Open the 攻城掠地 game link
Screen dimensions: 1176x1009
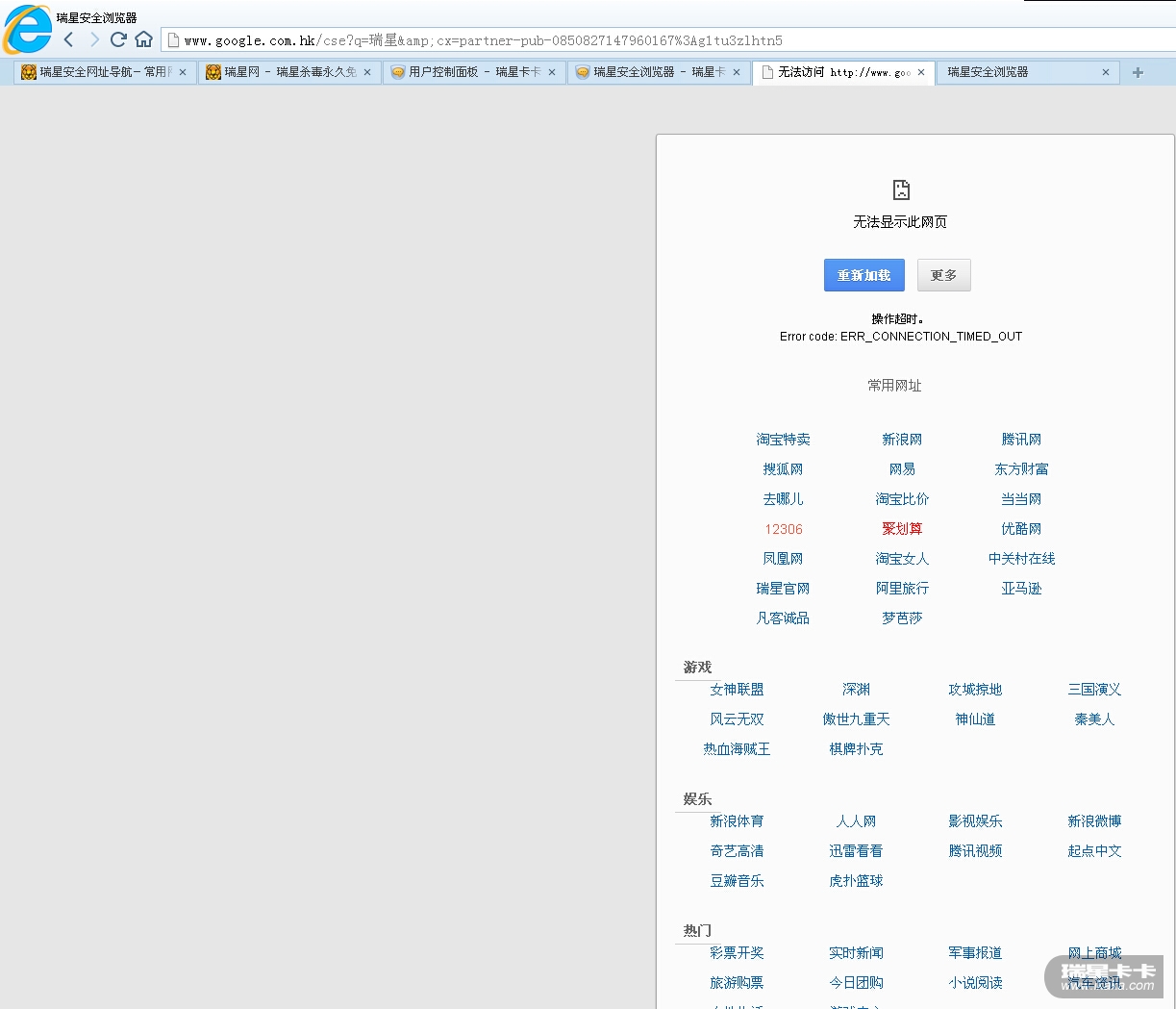click(x=975, y=690)
